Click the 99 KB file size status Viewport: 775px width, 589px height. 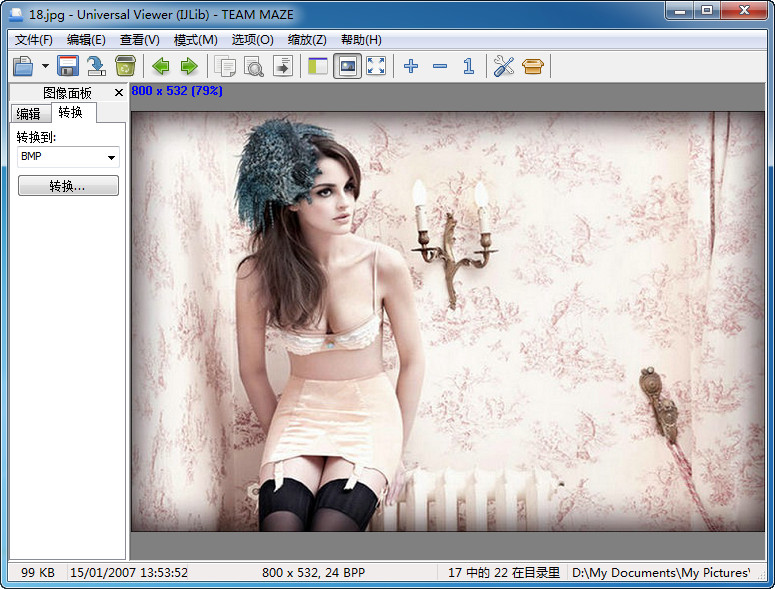coord(38,573)
